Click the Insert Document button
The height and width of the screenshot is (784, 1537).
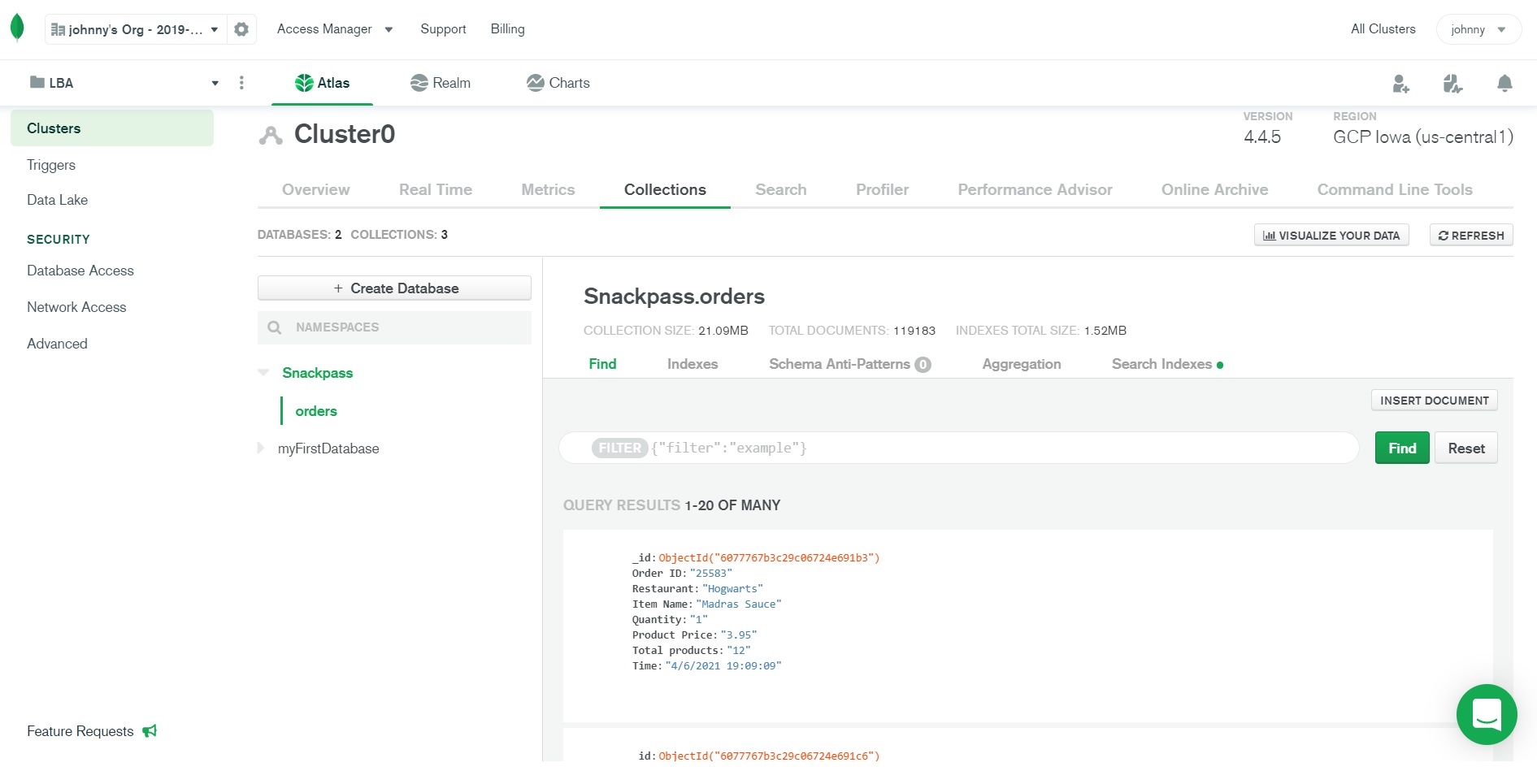[1434, 401]
